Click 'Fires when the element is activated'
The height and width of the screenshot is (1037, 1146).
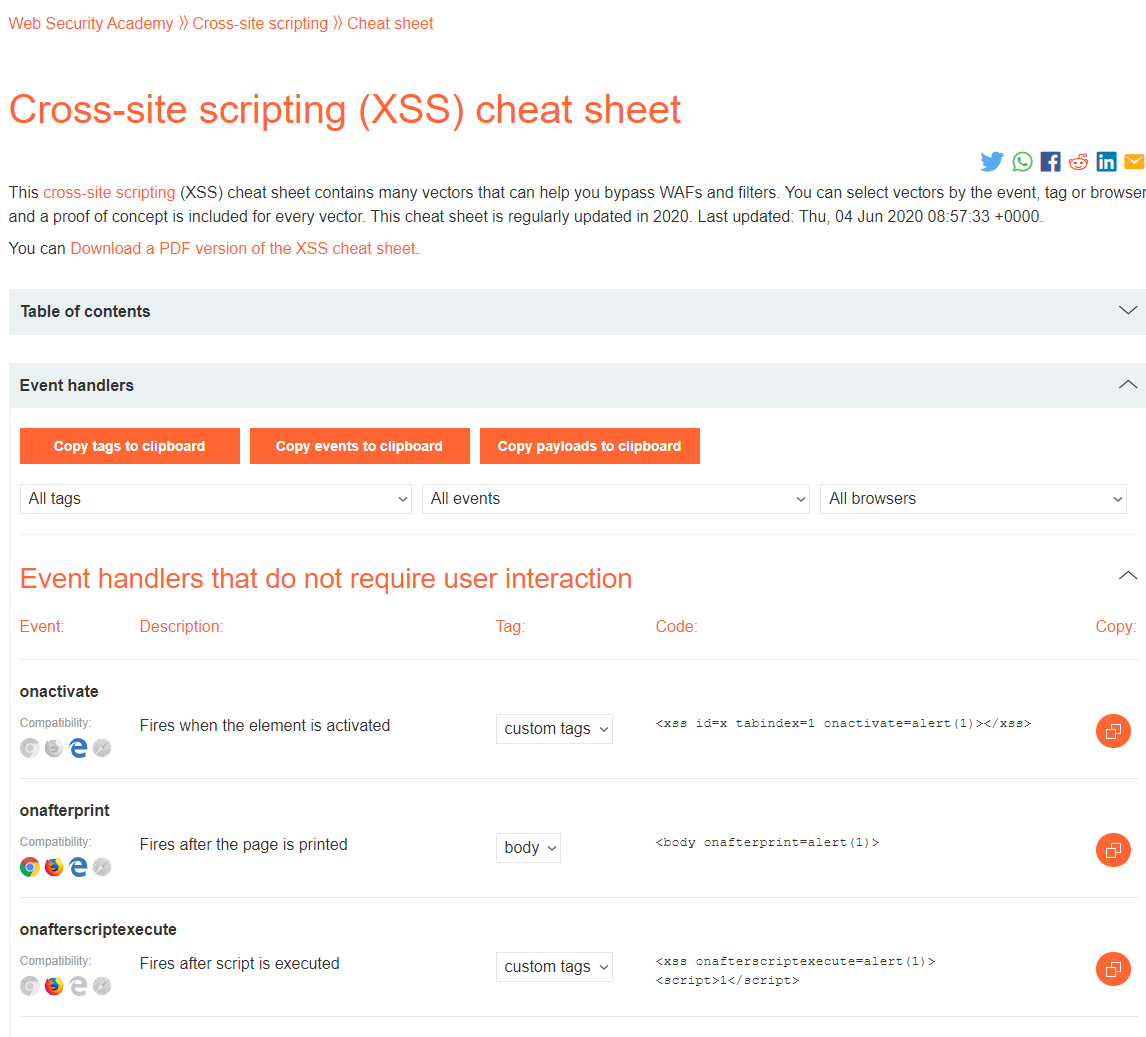(x=265, y=726)
